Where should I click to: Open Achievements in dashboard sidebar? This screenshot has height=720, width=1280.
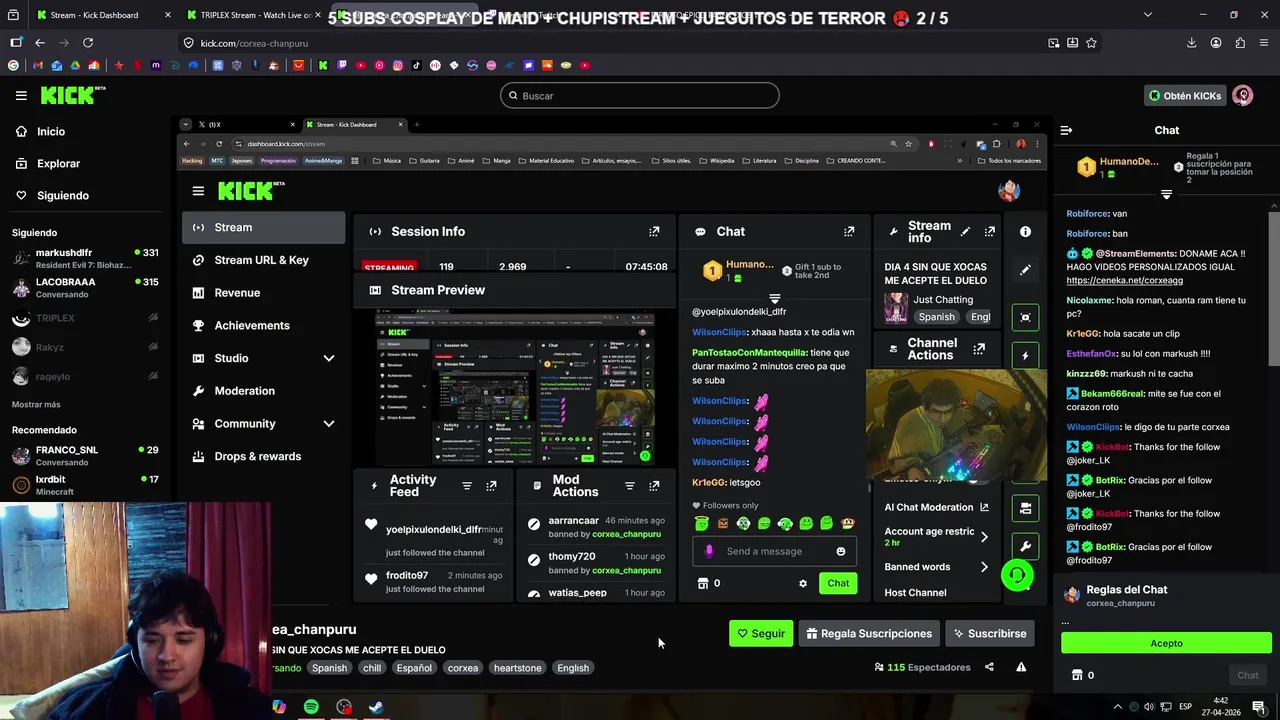click(x=264, y=325)
